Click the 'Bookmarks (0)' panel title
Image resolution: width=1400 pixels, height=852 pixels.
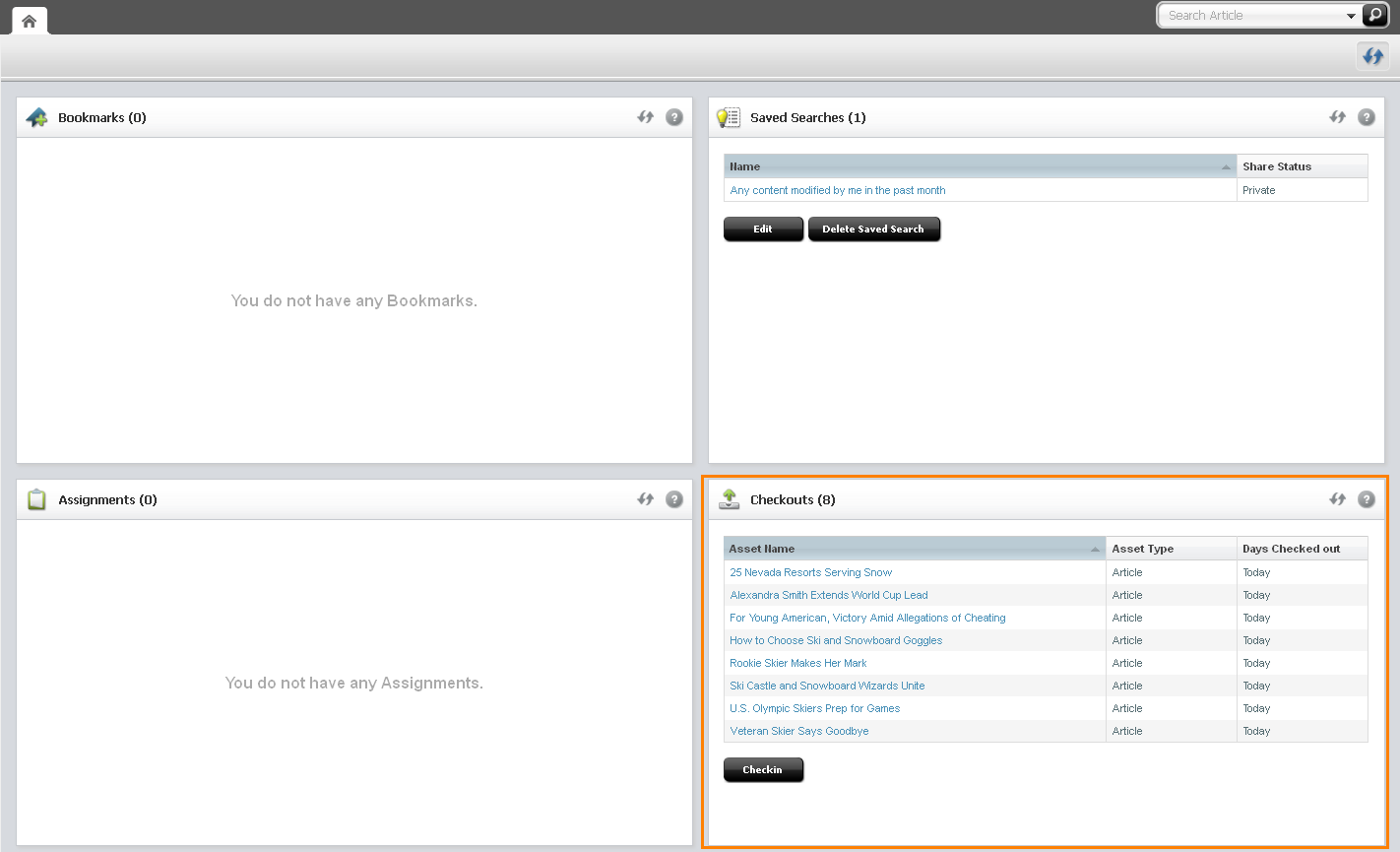pyautogui.click(x=102, y=117)
